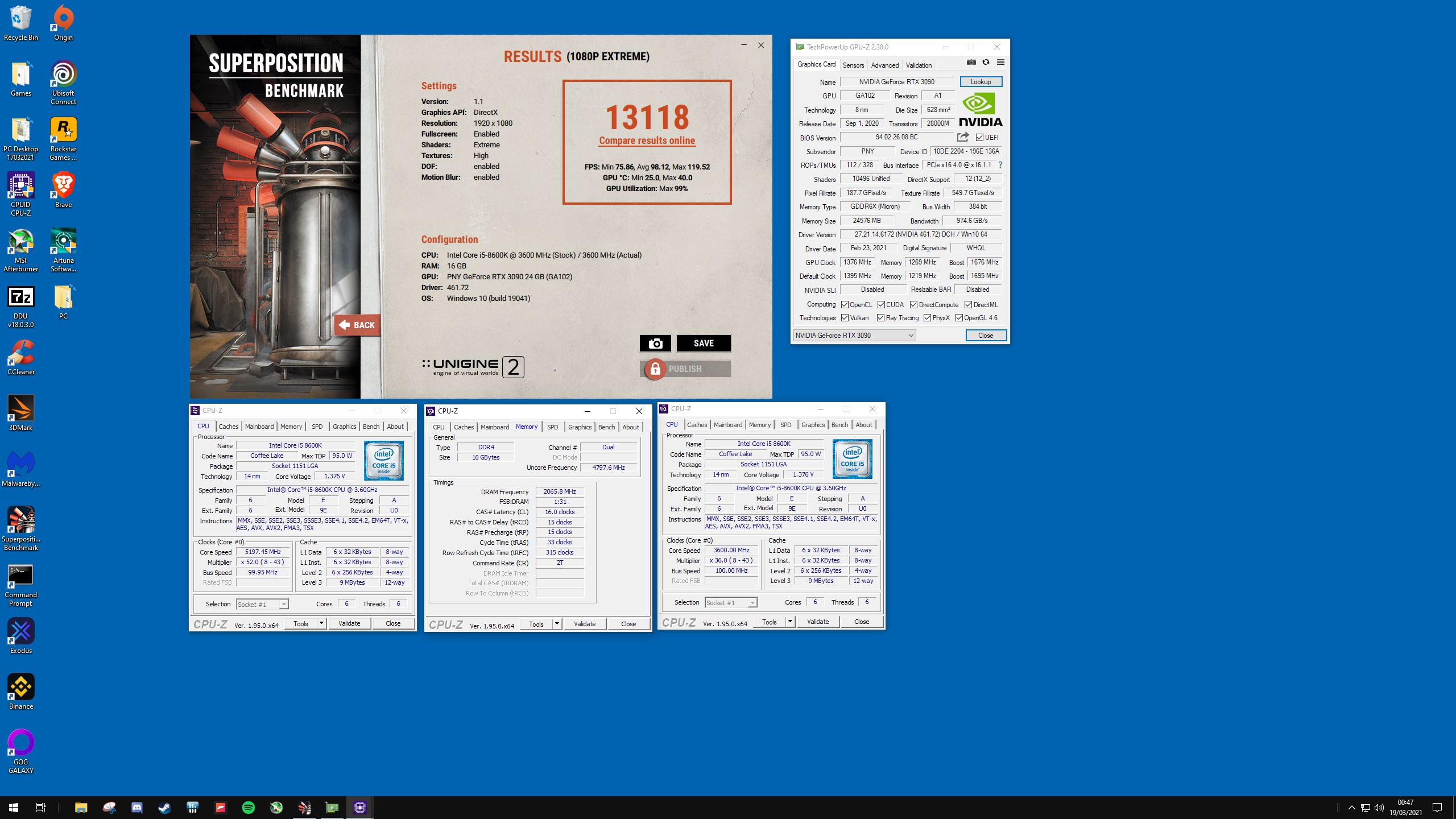Toggle the OpenGL 4.6 checkbox in GPU-Z
This screenshot has height=819, width=1456.
[959, 318]
